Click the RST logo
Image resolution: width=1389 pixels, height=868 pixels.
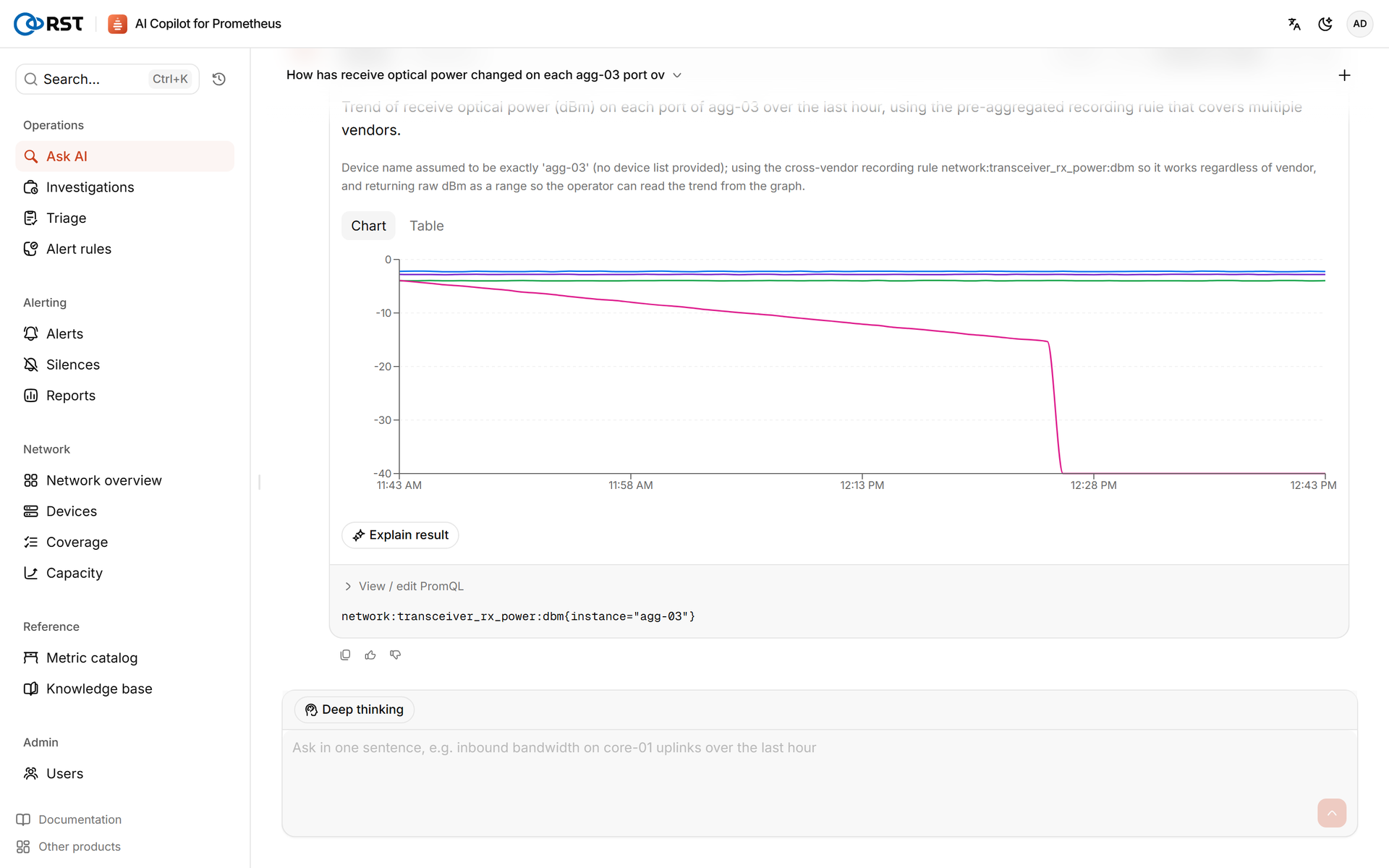coord(48,24)
